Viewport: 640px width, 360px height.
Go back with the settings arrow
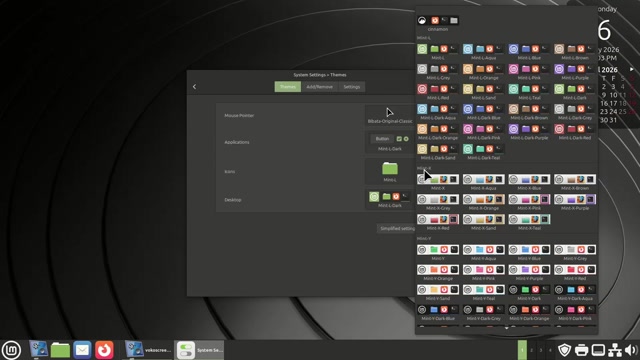pos(194,87)
